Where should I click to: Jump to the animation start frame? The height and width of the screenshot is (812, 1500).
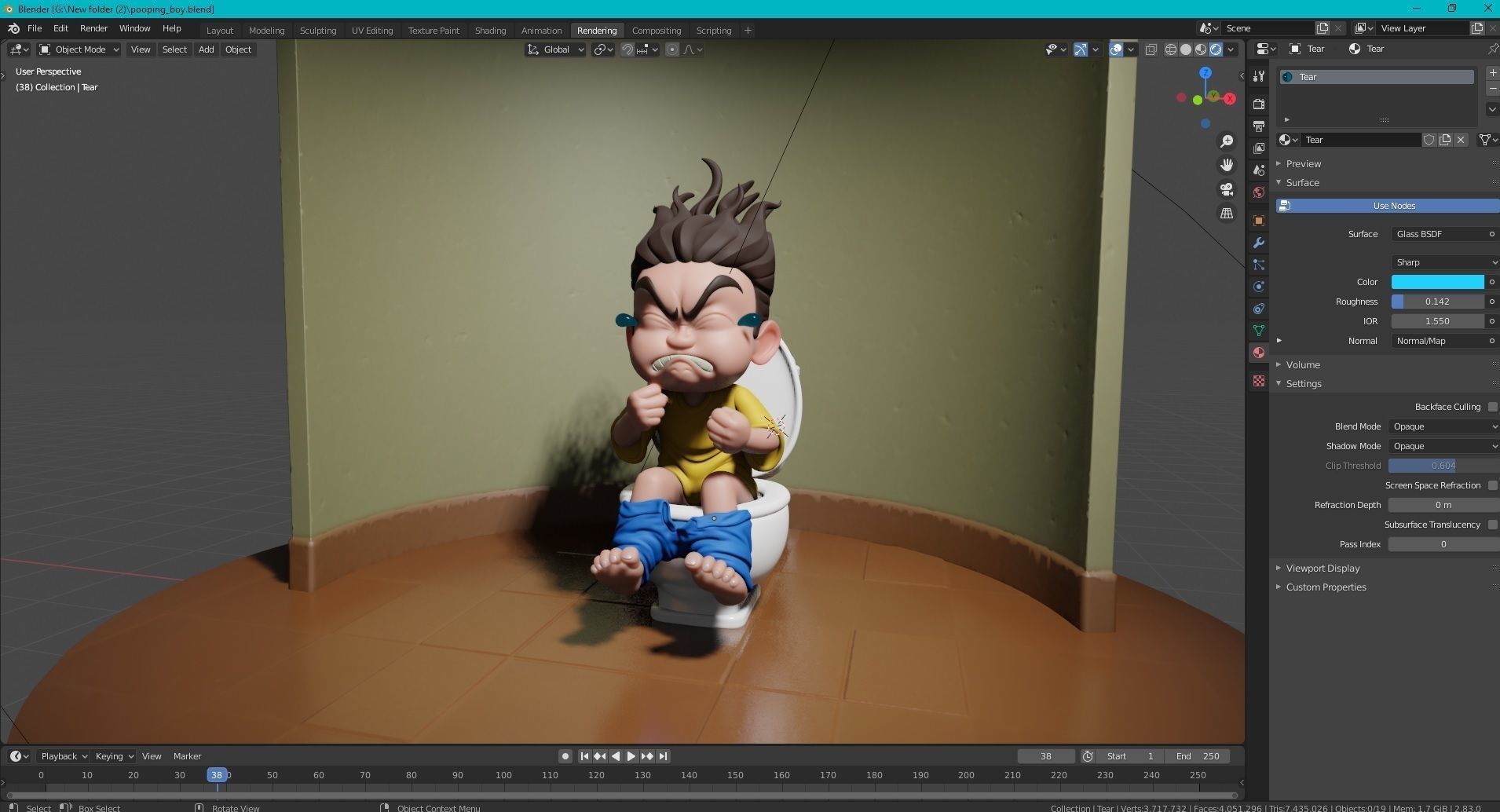click(x=584, y=756)
